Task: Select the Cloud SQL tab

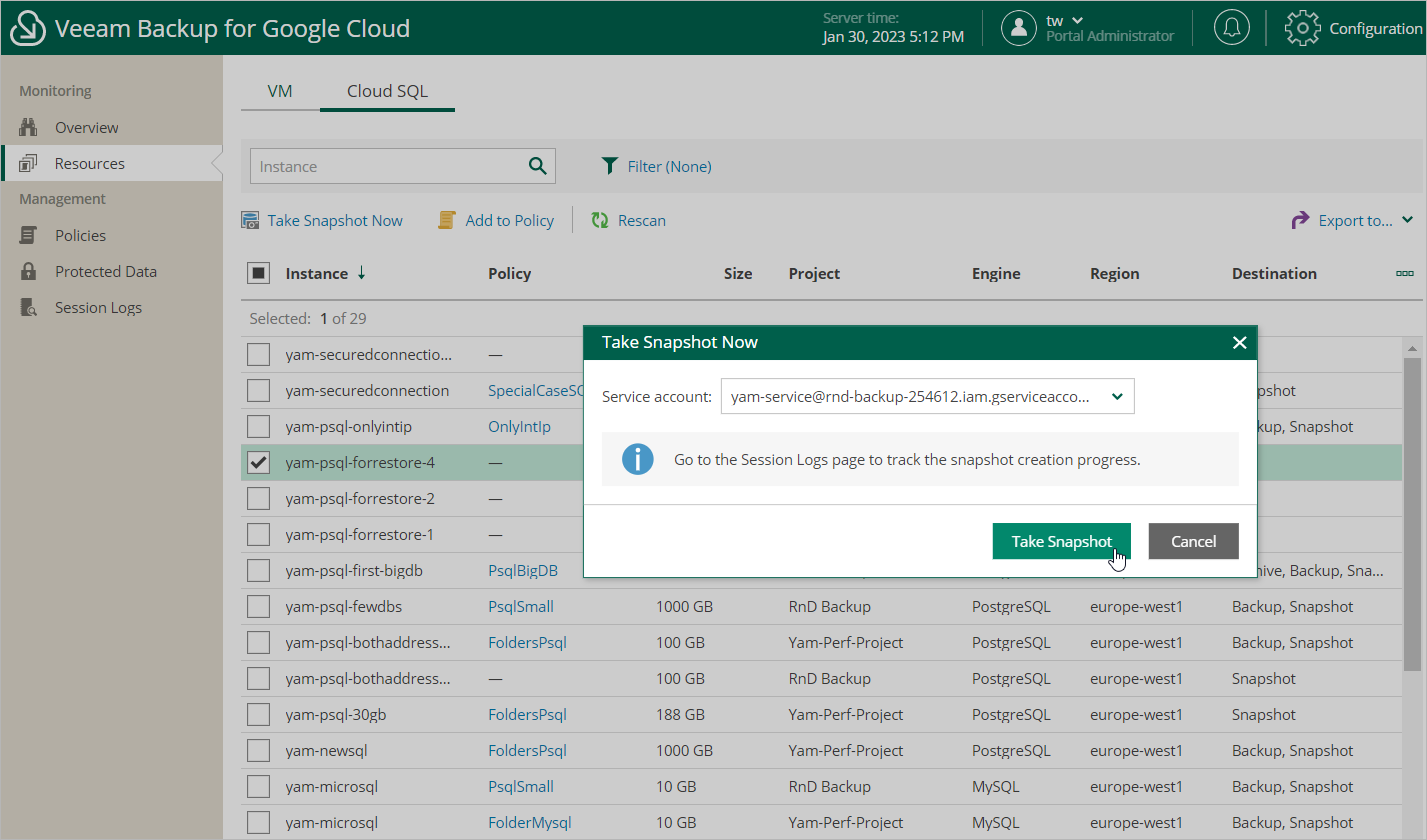Action: click(x=387, y=91)
